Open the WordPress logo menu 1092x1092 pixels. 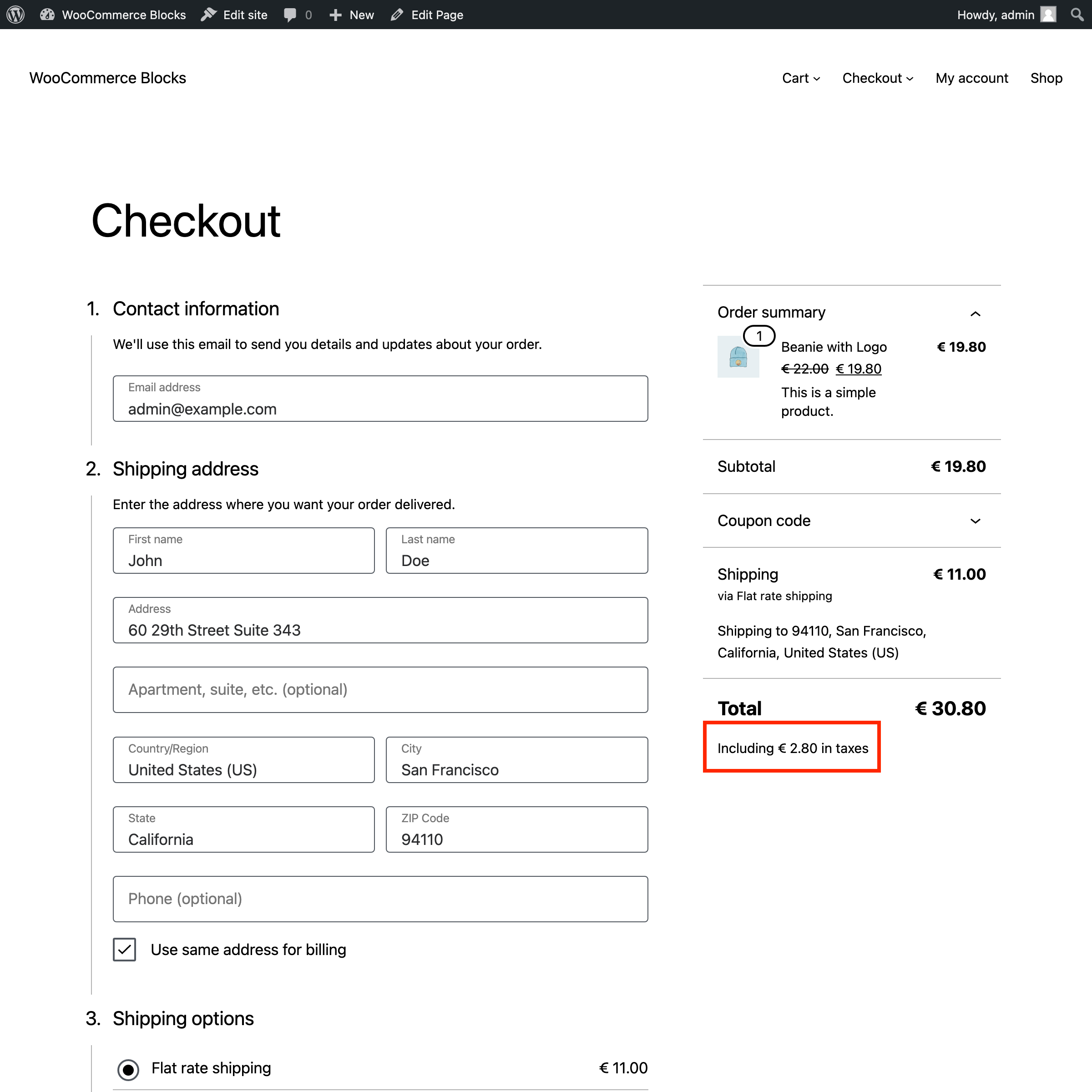(15, 15)
